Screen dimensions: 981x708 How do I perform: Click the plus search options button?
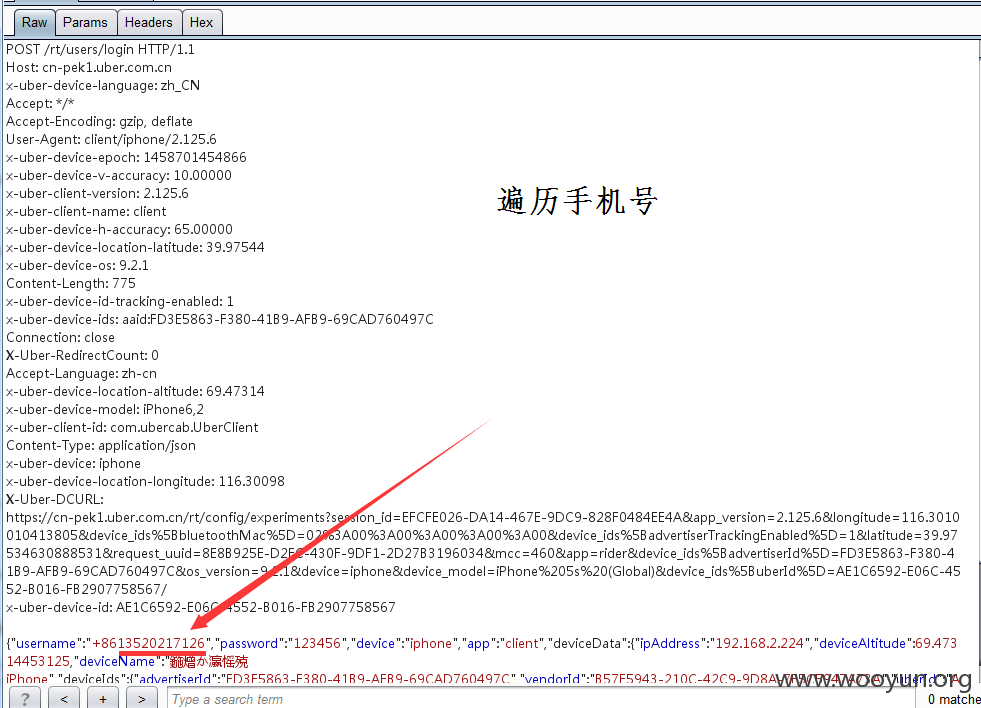(x=103, y=698)
